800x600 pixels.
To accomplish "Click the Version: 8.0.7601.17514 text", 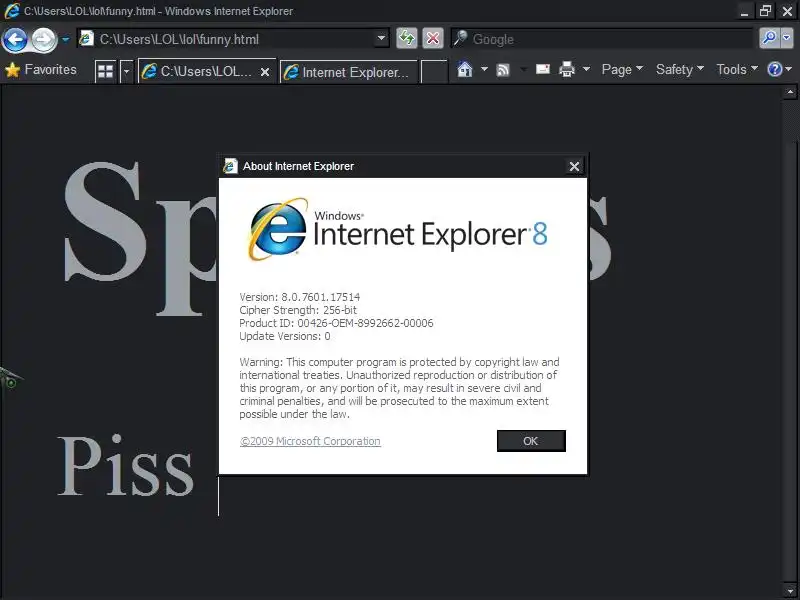I will (299, 297).
